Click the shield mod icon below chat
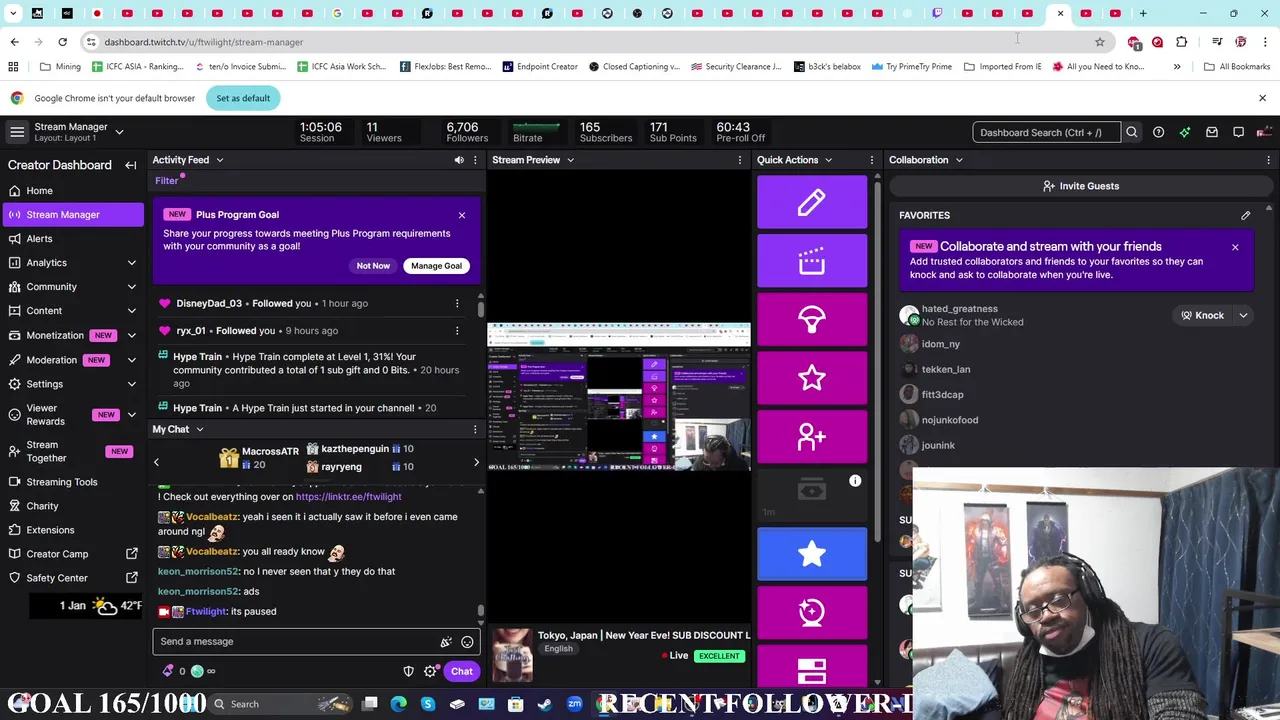The height and width of the screenshot is (720, 1280). pyautogui.click(x=408, y=671)
